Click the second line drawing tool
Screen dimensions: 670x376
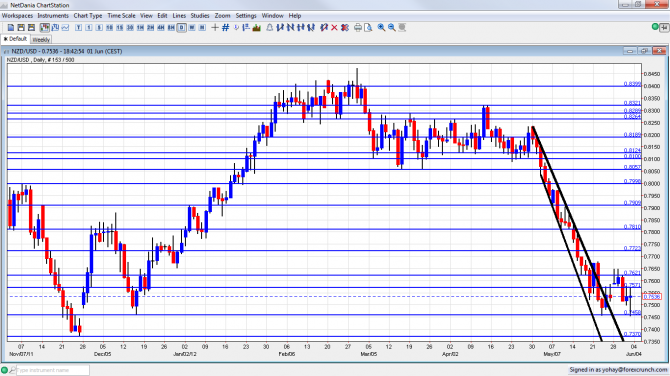point(291,28)
